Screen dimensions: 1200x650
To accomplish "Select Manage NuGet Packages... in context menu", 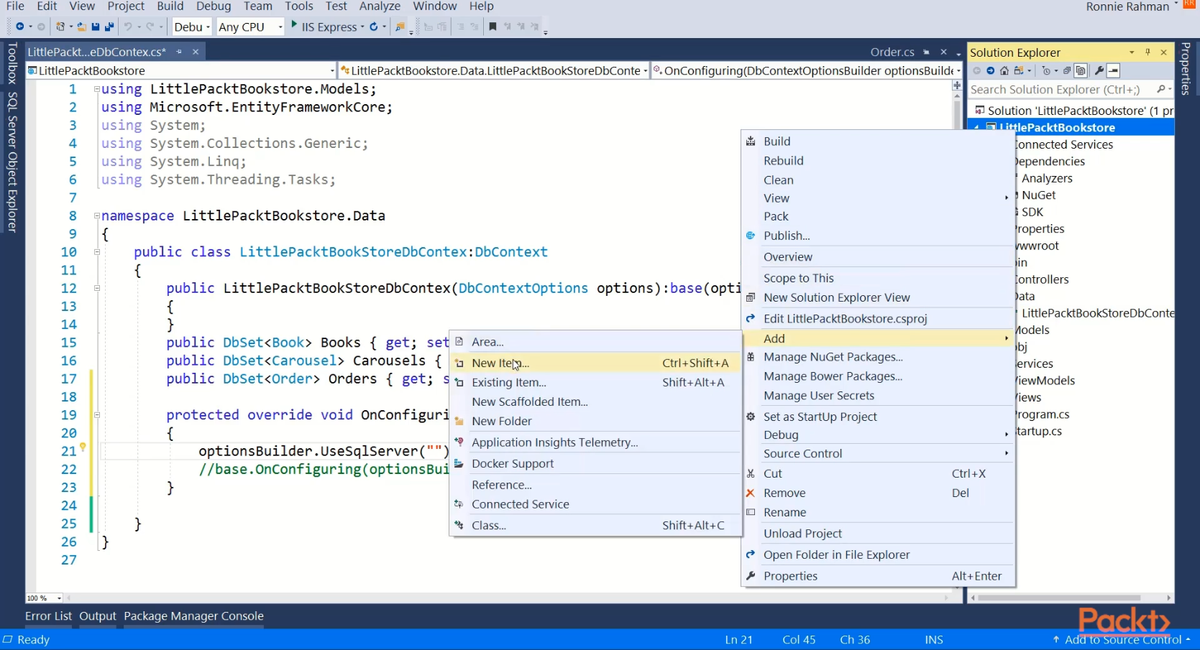I will (878, 357).
